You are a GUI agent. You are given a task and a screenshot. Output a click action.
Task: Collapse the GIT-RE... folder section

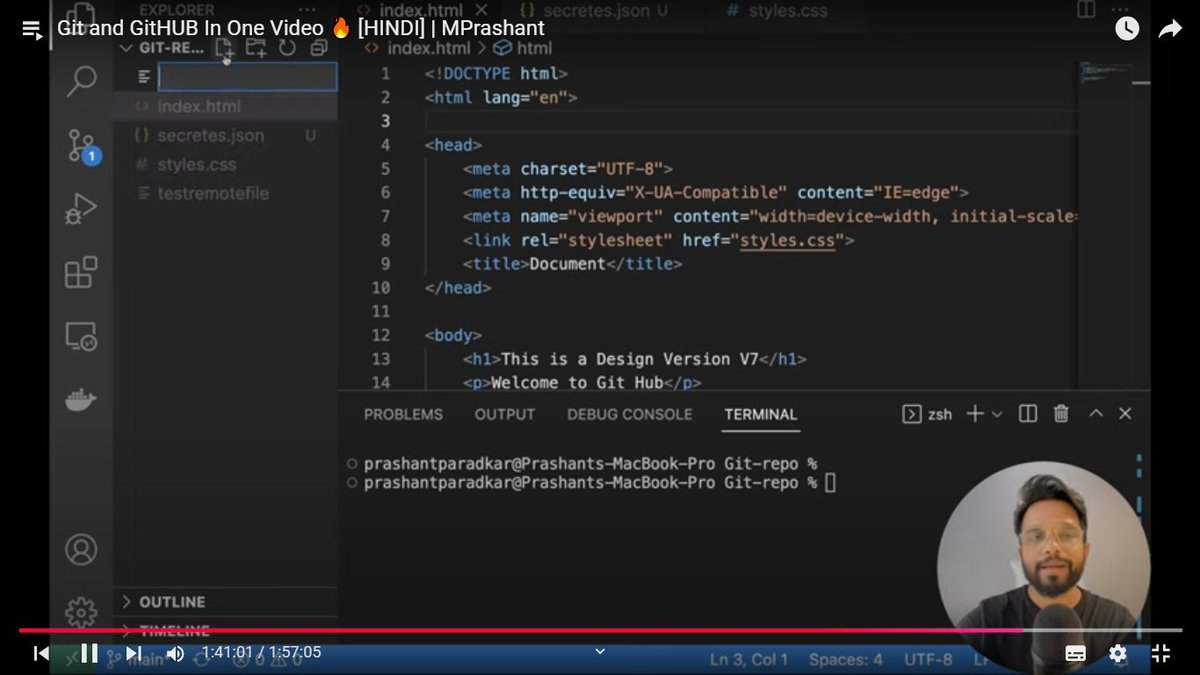(x=163, y=47)
